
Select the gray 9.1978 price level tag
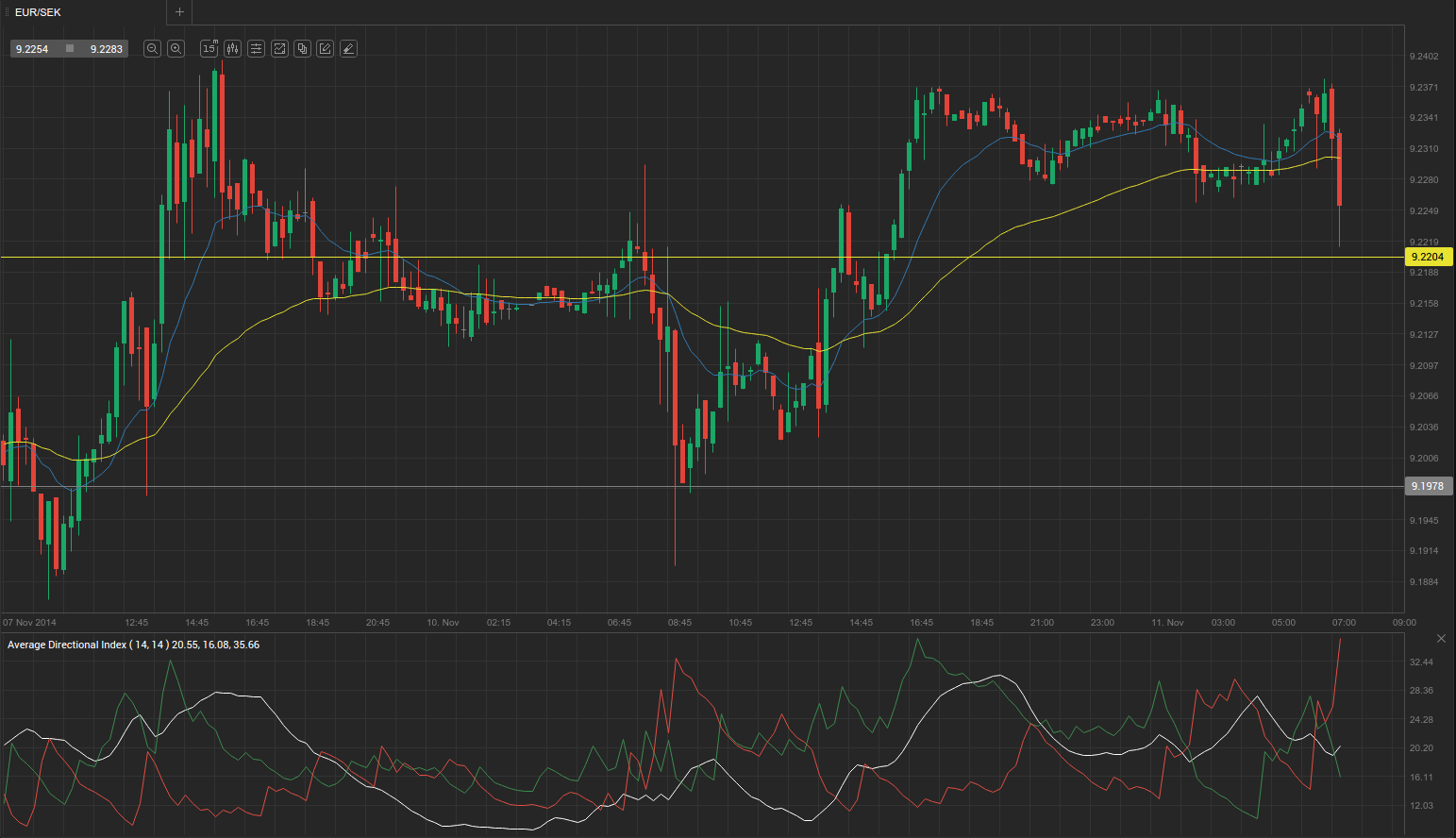(1427, 486)
